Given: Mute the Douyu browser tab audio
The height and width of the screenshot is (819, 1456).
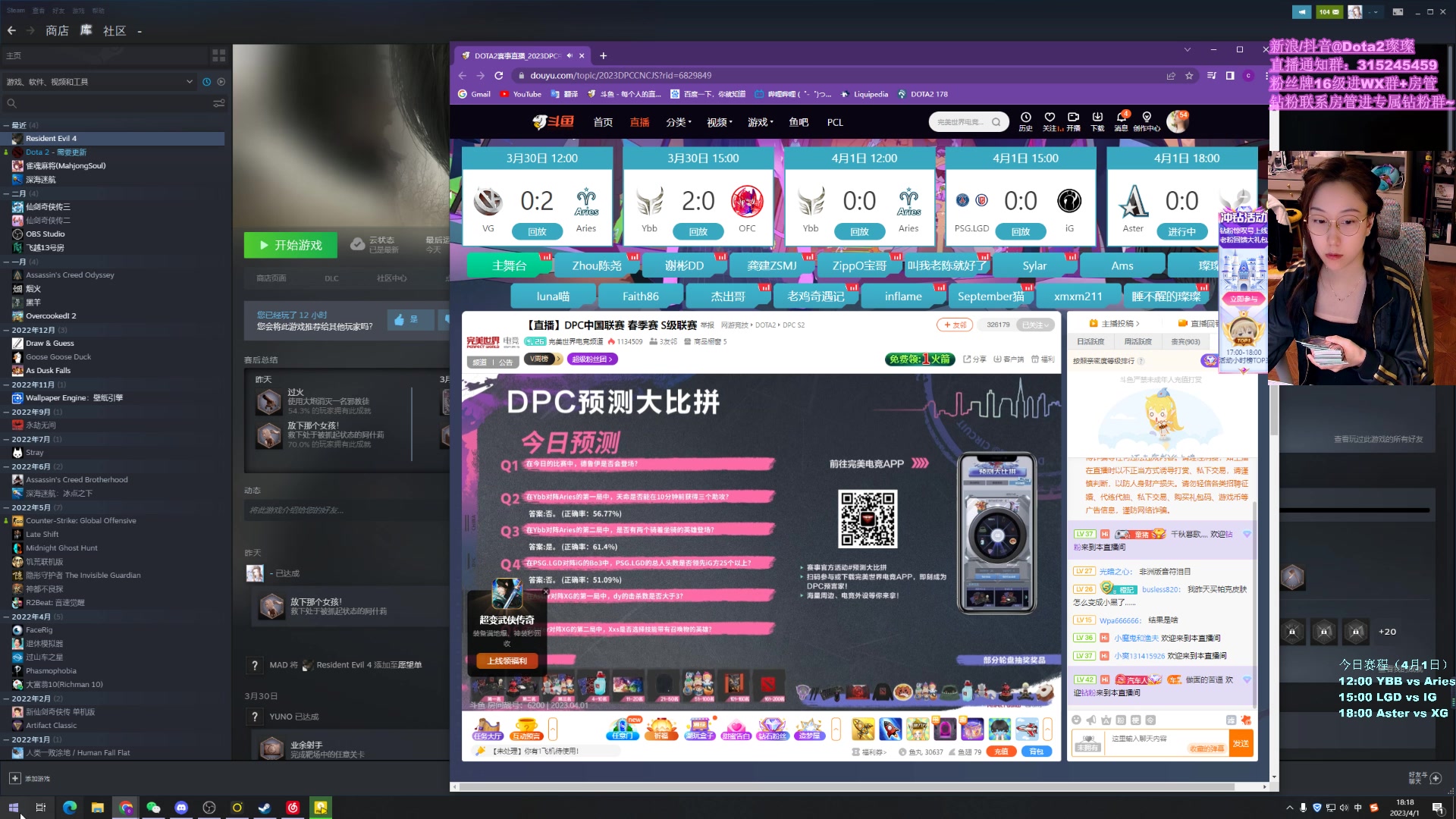Looking at the screenshot, I should pyautogui.click(x=570, y=55).
